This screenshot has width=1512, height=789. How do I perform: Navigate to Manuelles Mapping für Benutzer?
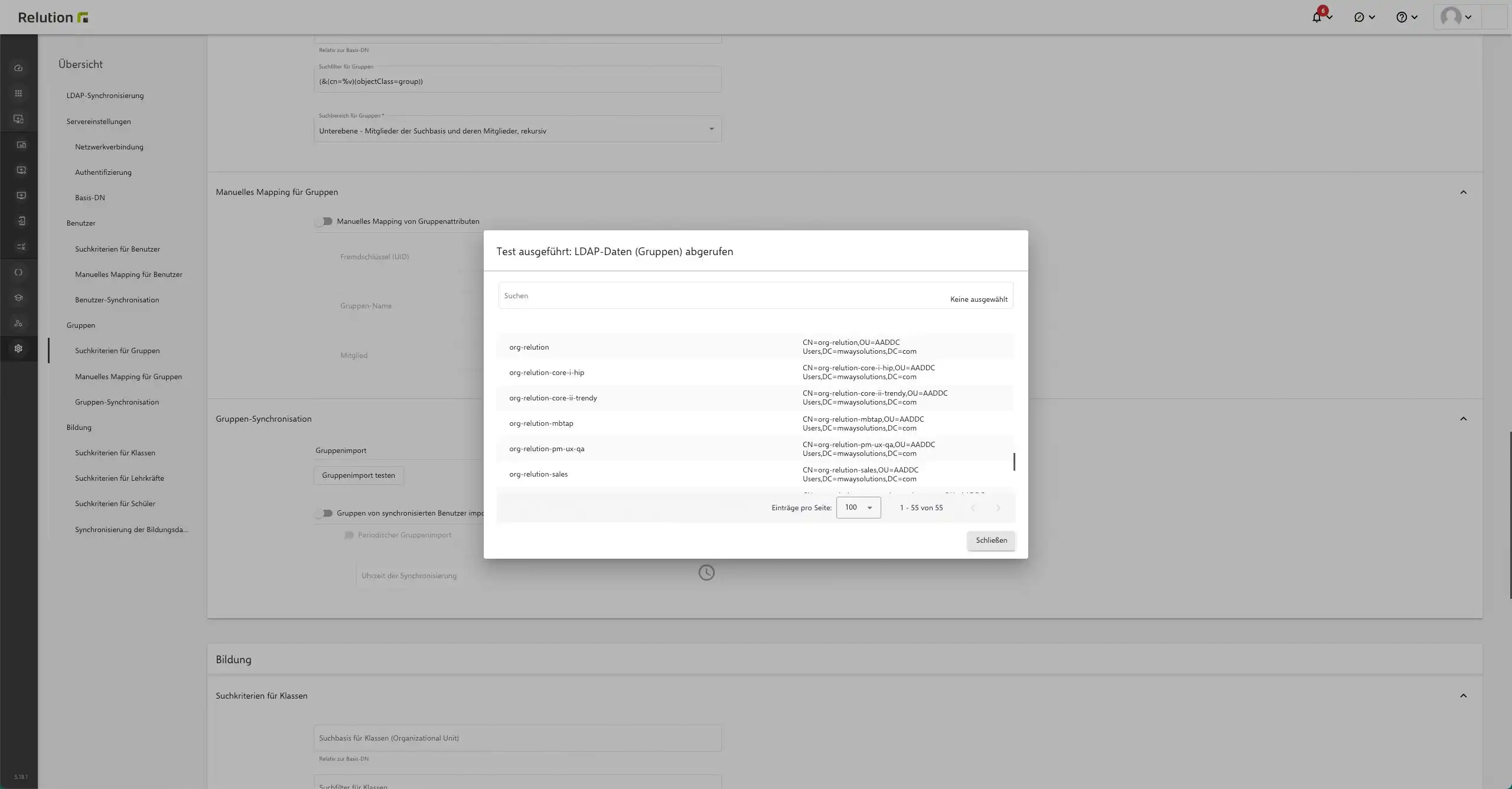(x=129, y=275)
